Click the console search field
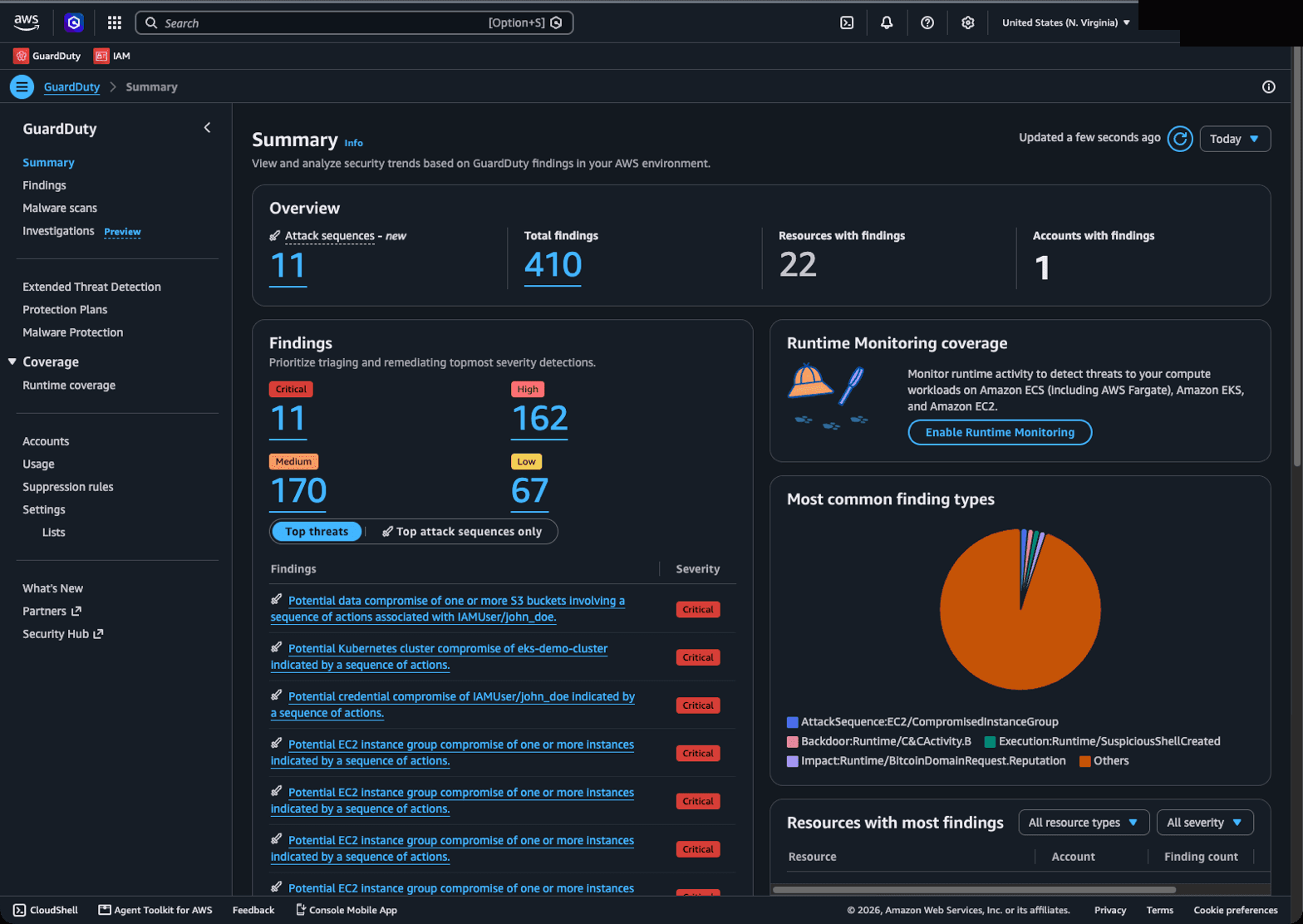Viewport: 1303px width, 924px height. tap(355, 22)
